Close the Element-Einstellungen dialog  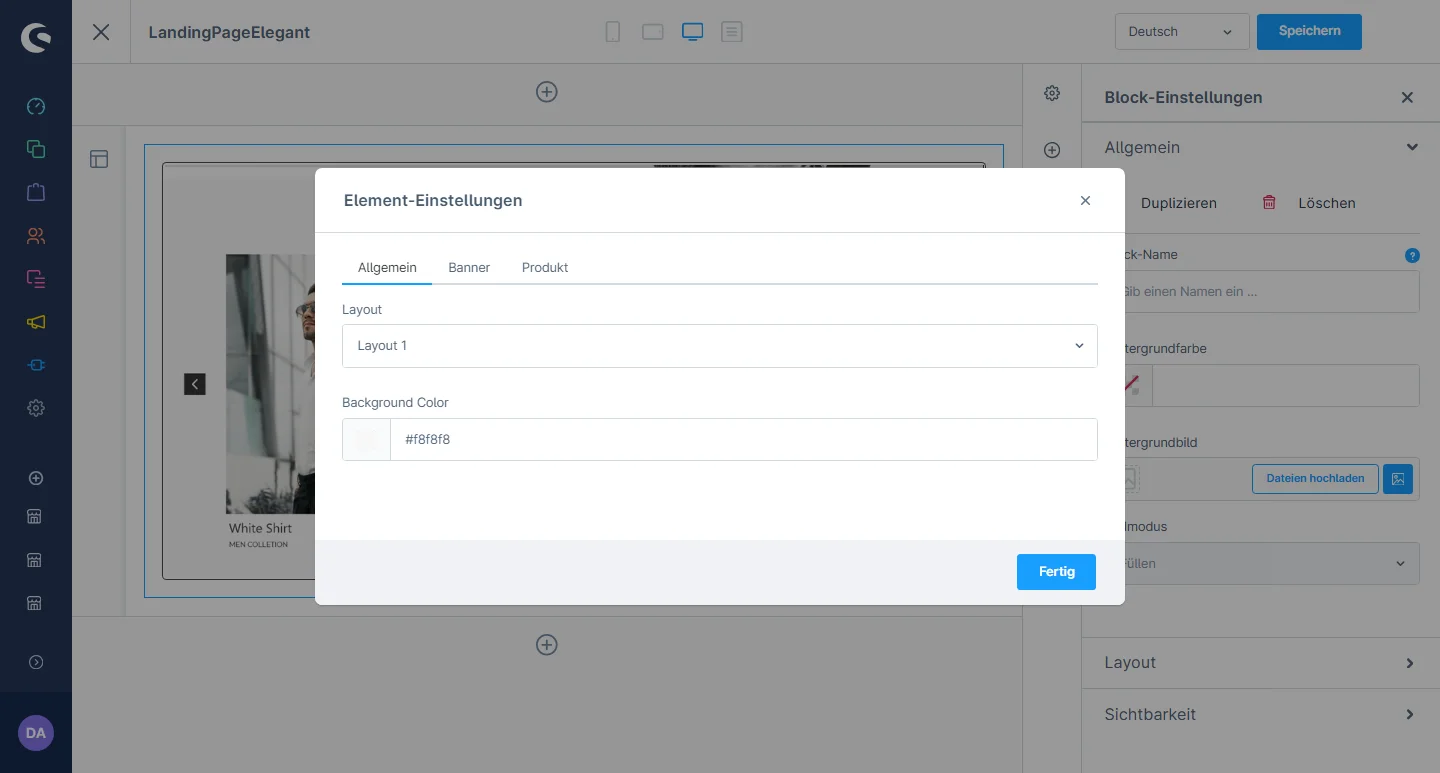coord(1085,201)
